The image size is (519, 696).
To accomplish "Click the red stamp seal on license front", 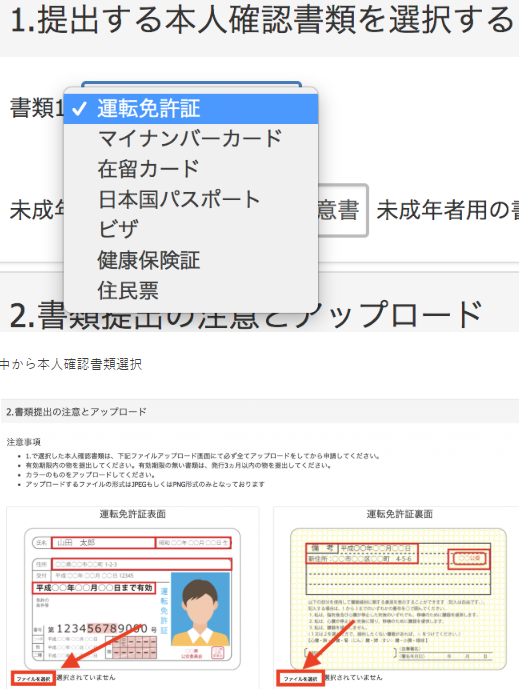I will [218, 652].
